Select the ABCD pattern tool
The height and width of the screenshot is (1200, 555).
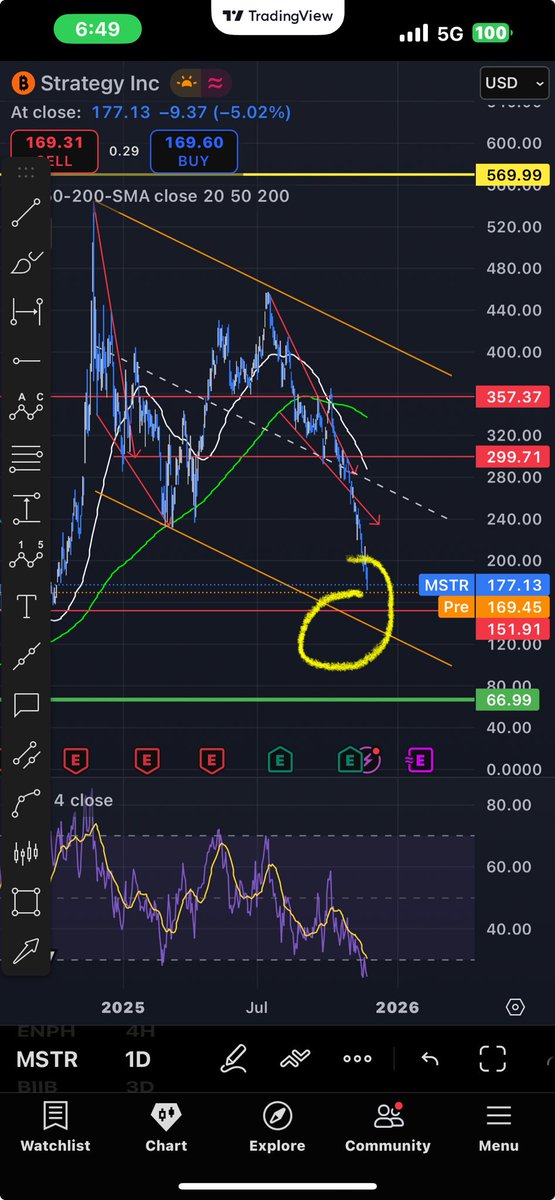(26, 409)
